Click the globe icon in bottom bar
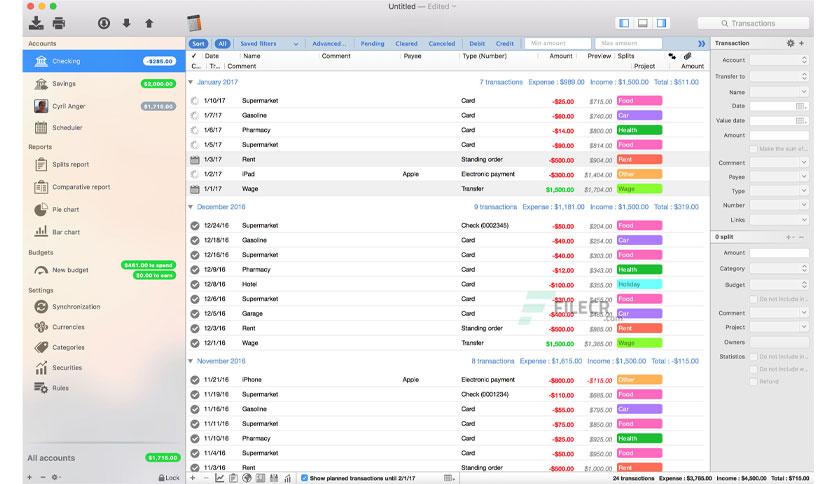The height and width of the screenshot is (484, 836). (x=246, y=478)
